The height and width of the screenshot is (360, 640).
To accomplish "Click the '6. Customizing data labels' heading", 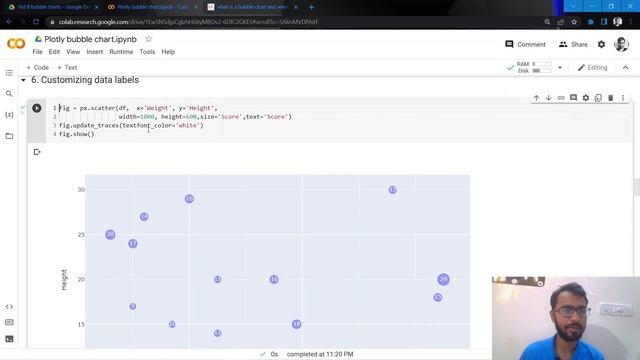I will tap(85, 80).
